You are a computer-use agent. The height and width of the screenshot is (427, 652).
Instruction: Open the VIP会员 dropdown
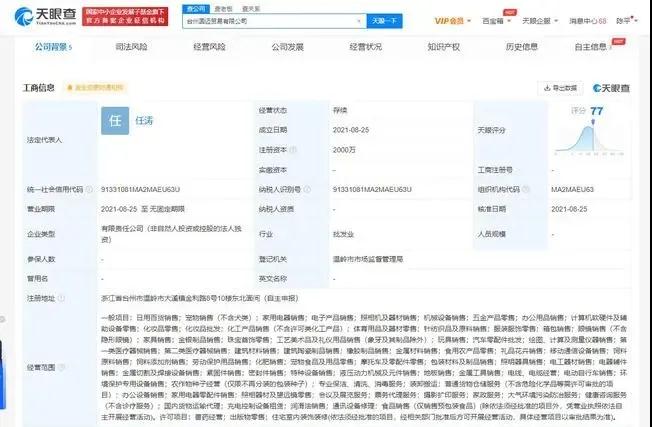pos(452,21)
